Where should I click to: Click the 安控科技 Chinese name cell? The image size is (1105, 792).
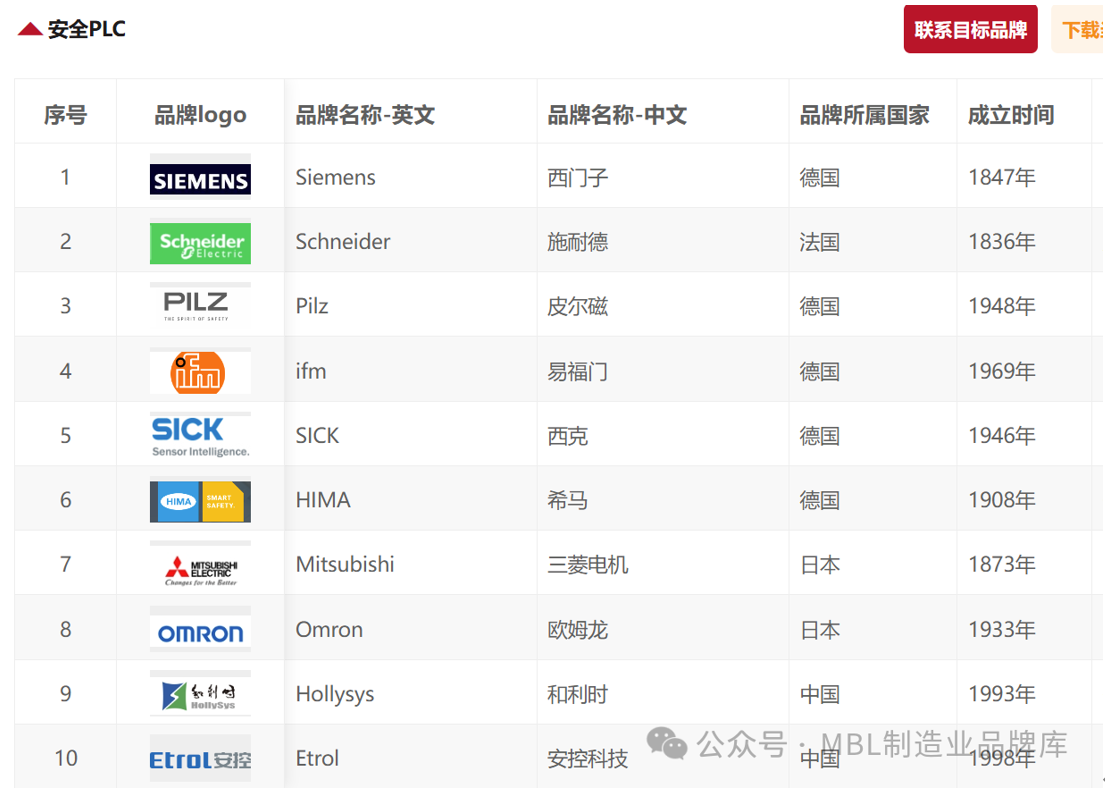click(x=663, y=758)
